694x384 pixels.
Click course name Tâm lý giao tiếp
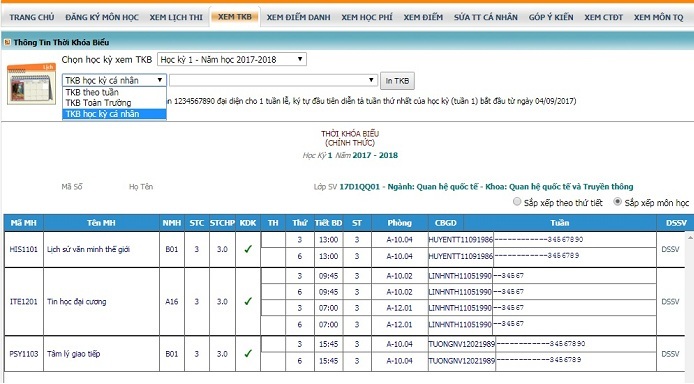73,354
